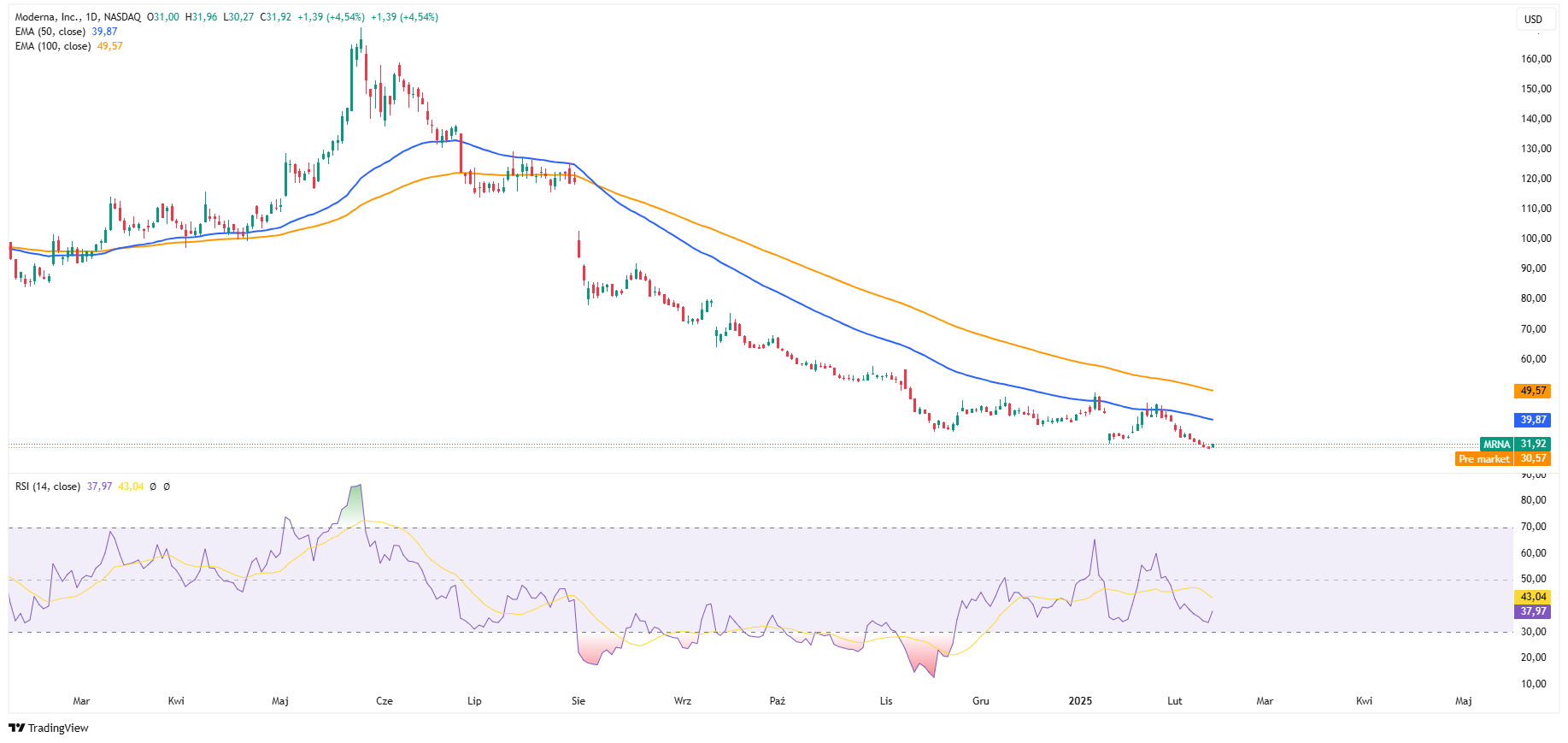Click the O31,00 open value in header

[x=163, y=17]
